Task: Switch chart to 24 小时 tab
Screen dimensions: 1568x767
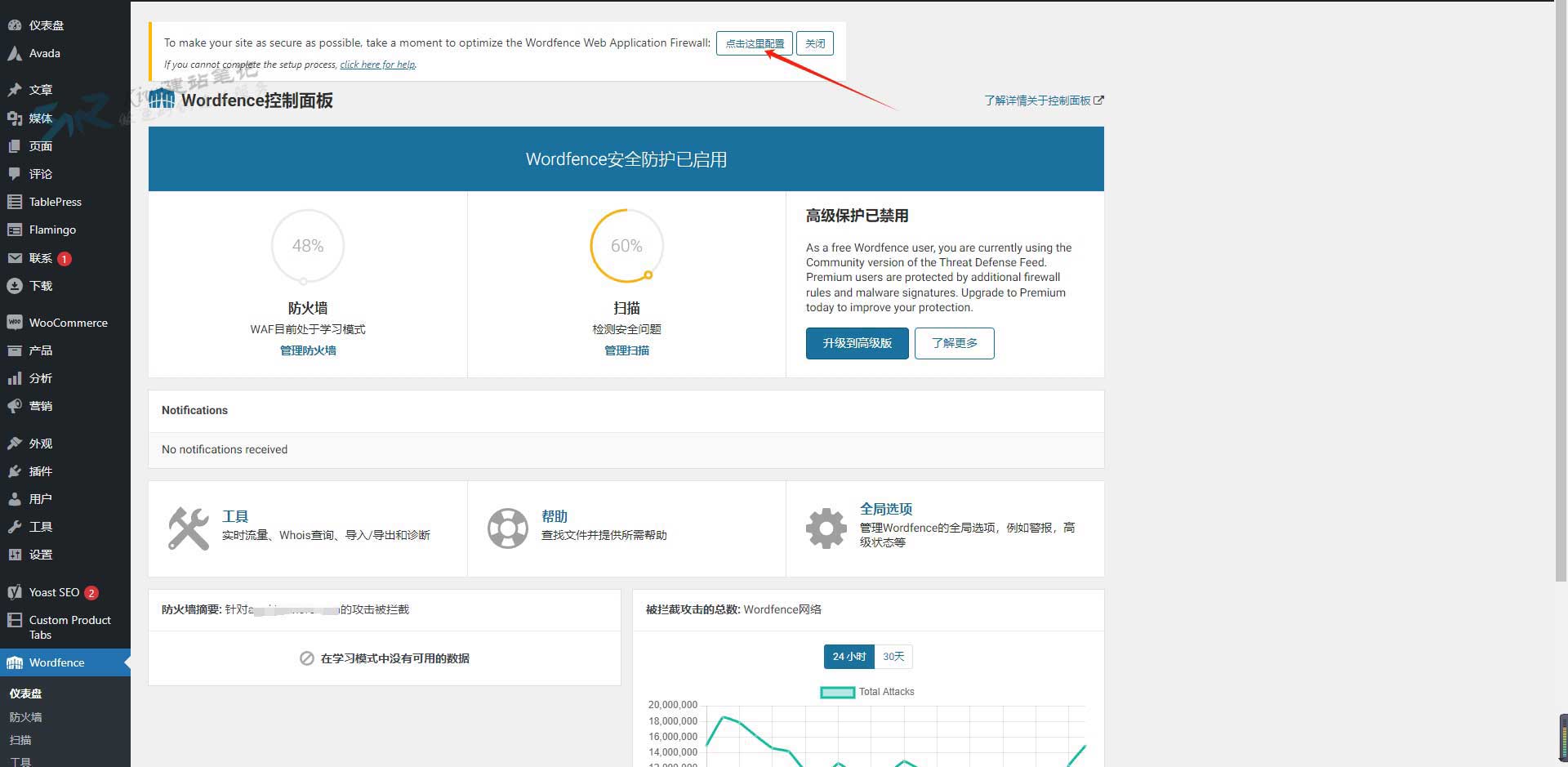Action: tap(849, 657)
